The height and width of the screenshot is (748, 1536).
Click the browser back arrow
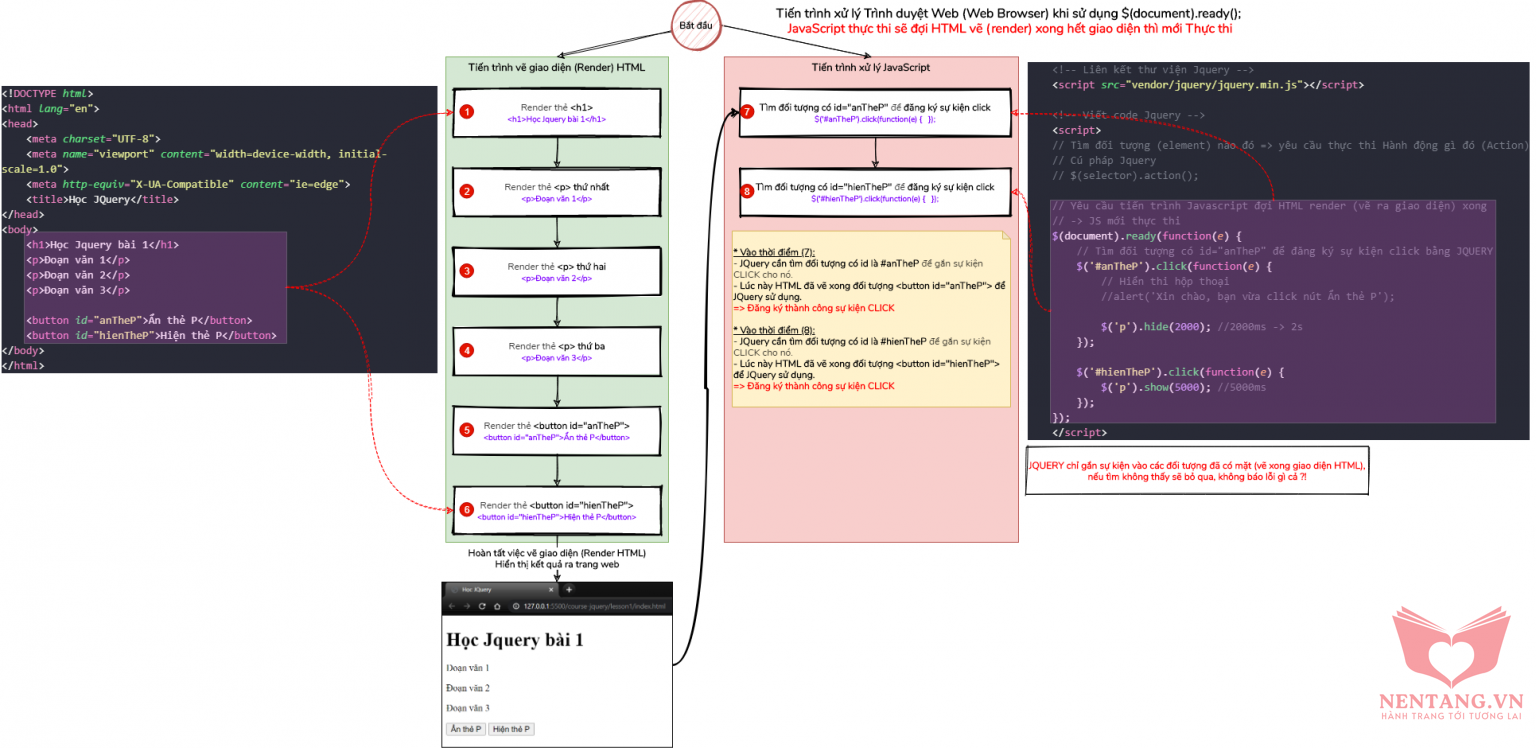451,607
